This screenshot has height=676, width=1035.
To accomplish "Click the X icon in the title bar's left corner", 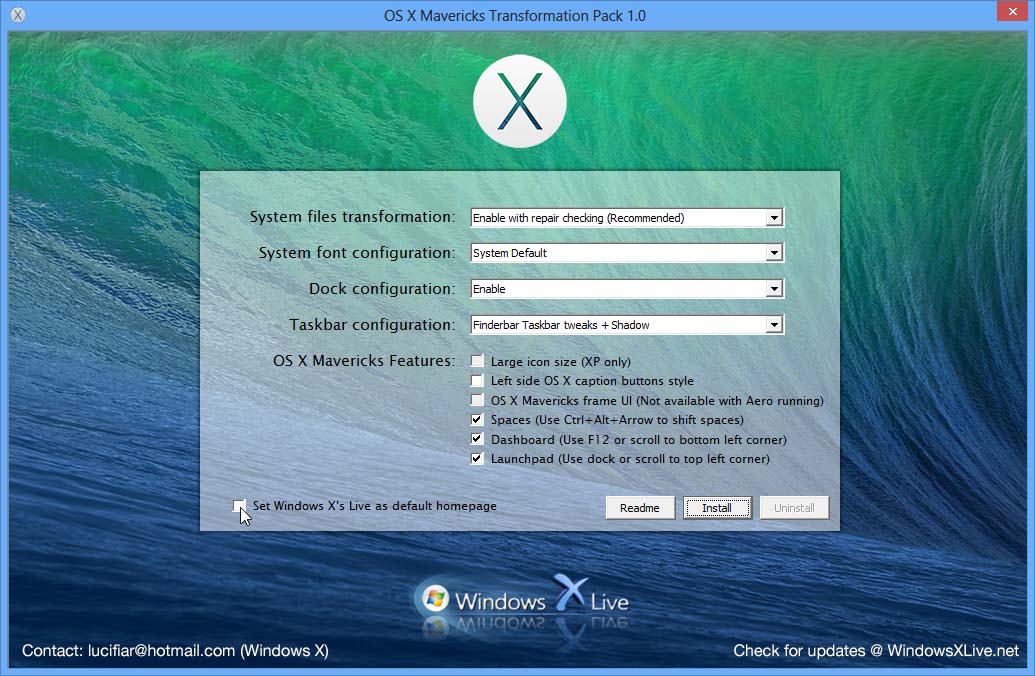I will tap(18, 15).
